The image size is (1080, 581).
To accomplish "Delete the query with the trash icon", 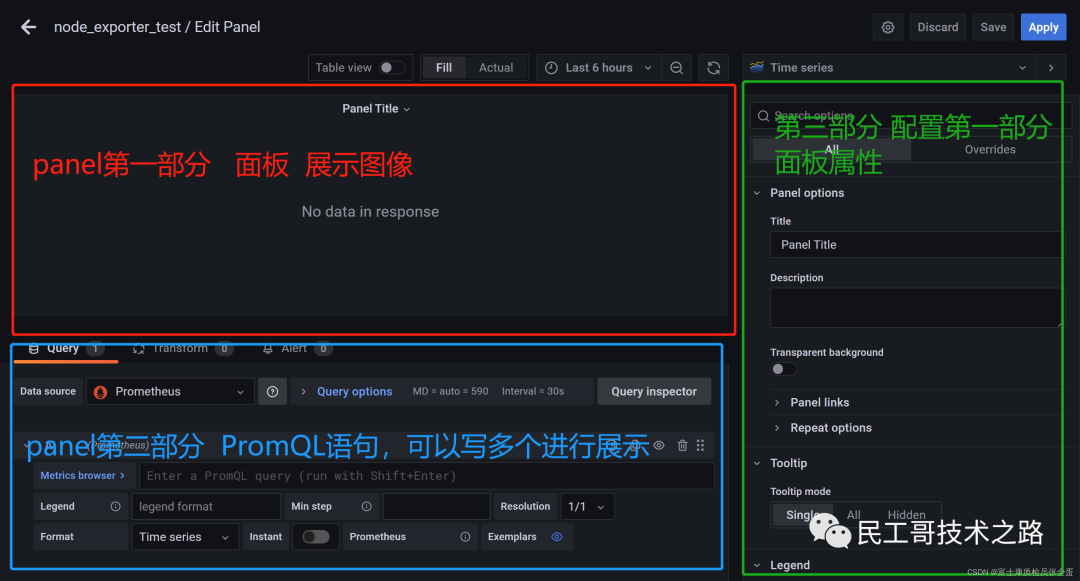I will (682, 445).
